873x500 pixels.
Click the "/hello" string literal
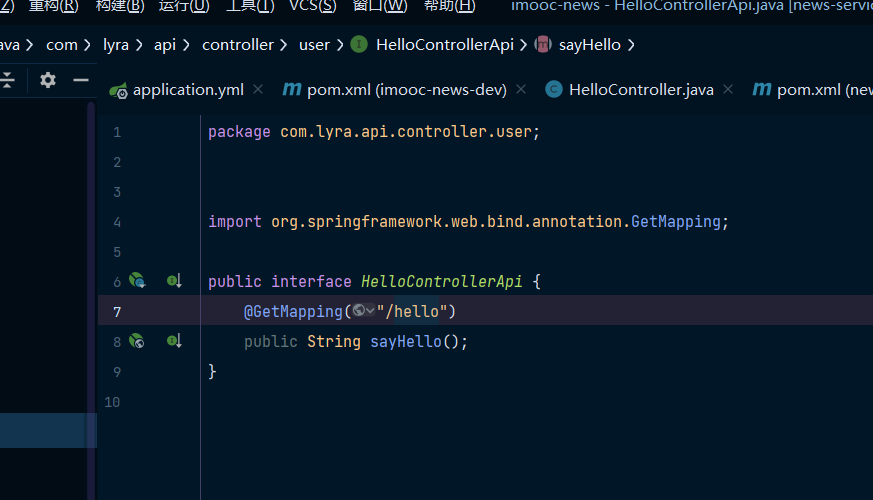click(412, 311)
